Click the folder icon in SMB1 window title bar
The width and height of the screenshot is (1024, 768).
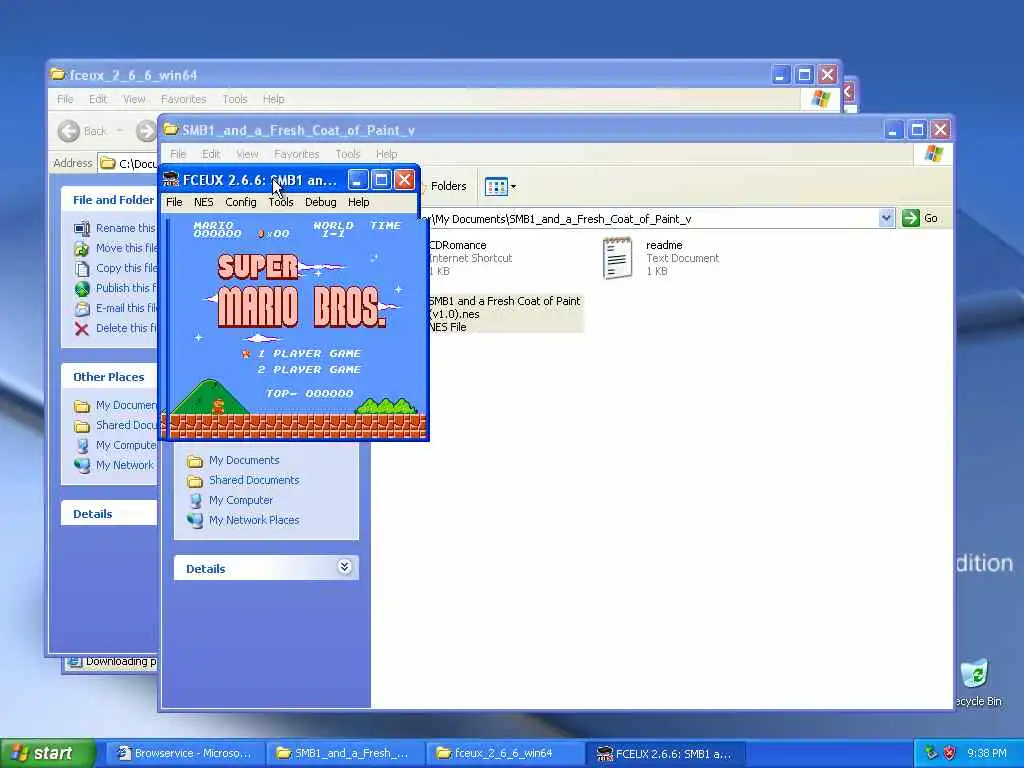[x=170, y=129]
